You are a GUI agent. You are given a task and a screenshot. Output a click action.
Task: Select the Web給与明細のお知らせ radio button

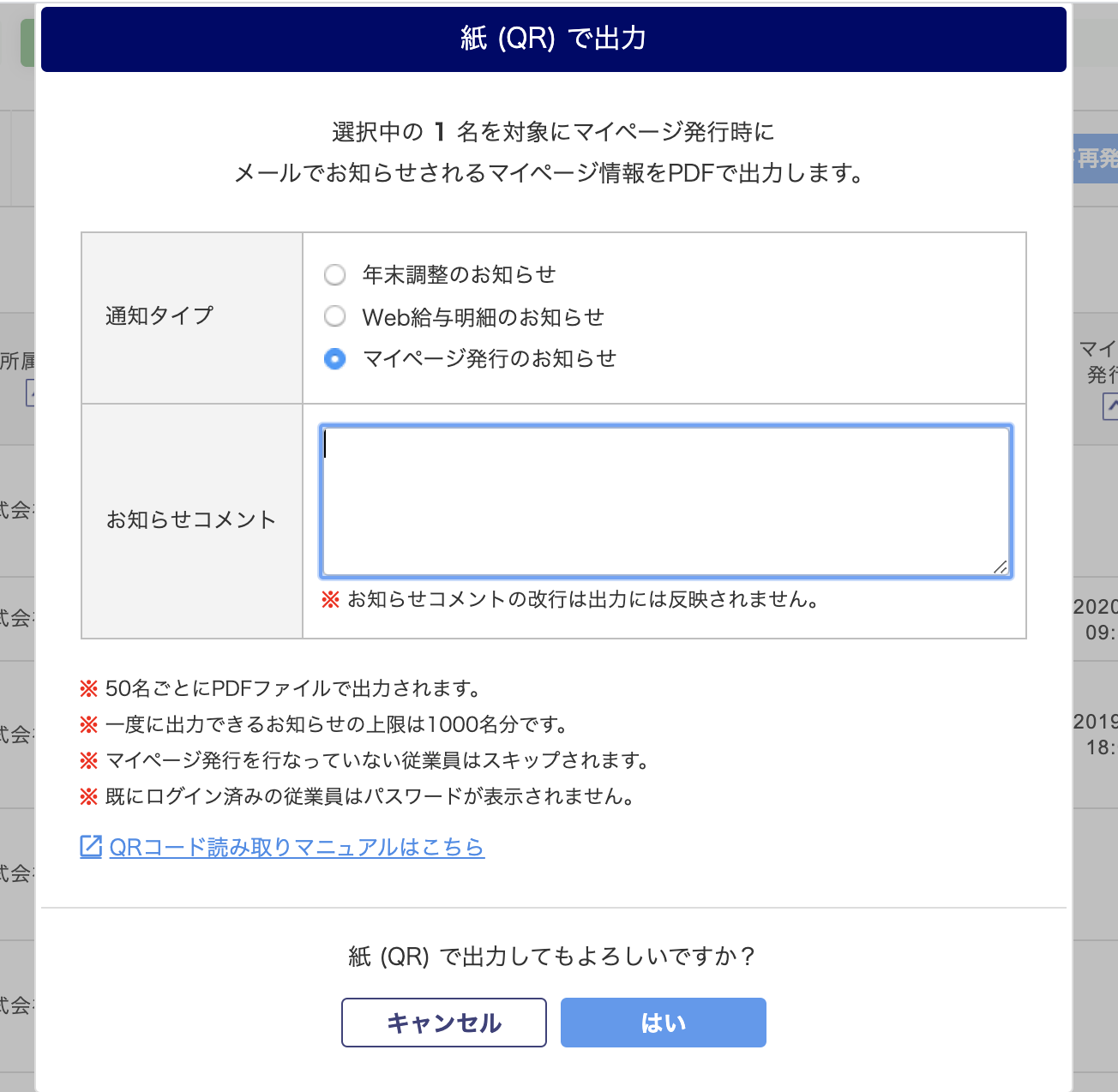click(334, 316)
